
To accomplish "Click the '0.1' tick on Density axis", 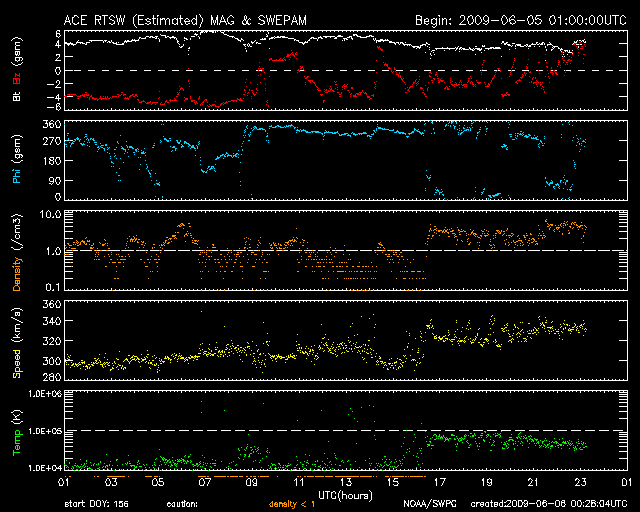I will click(x=53, y=287).
